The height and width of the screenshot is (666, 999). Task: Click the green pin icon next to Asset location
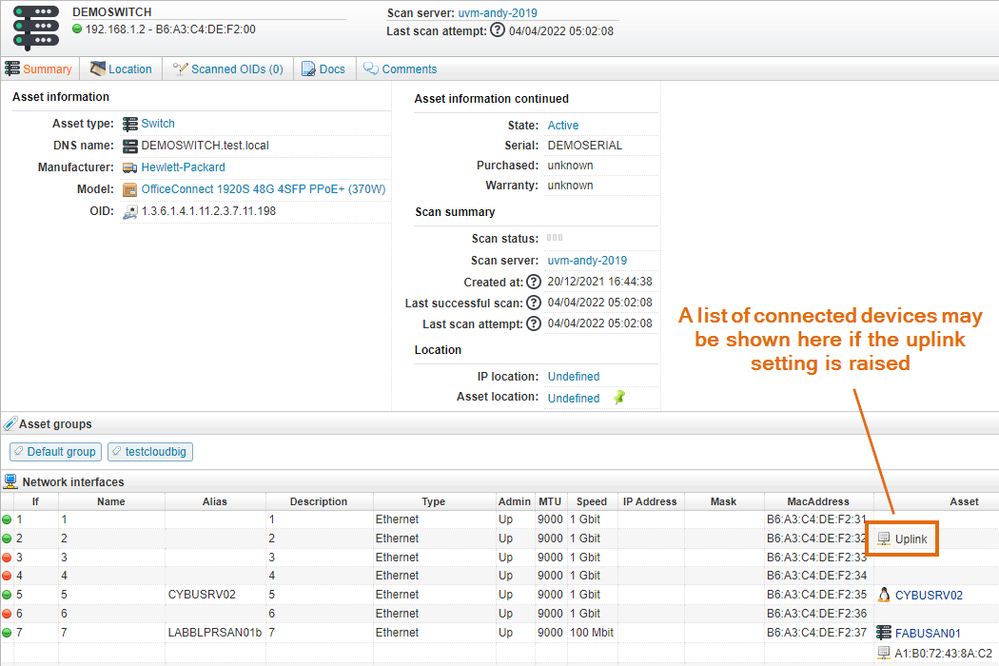point(619,398)
